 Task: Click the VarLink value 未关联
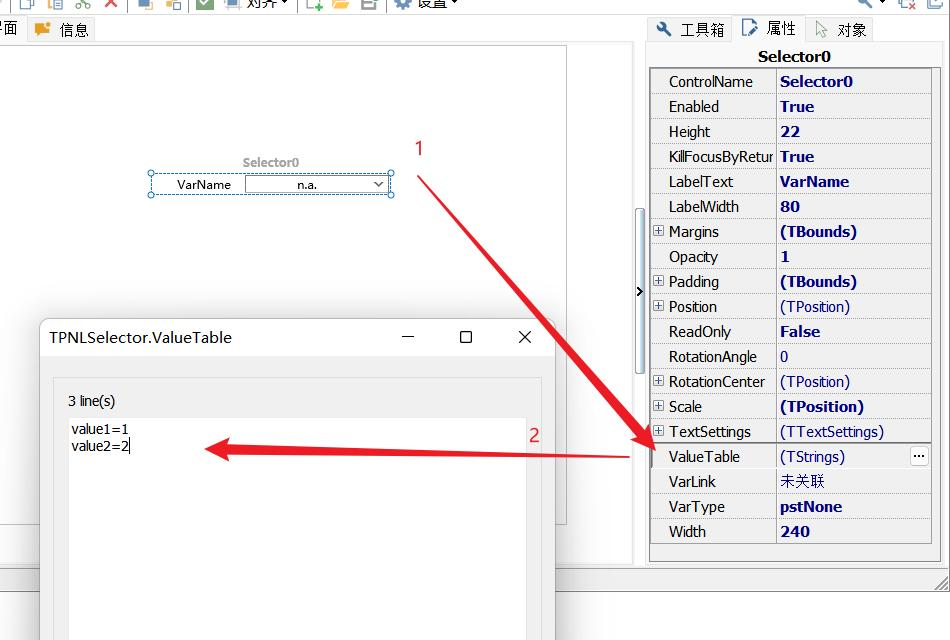click(x=802, y=482)
